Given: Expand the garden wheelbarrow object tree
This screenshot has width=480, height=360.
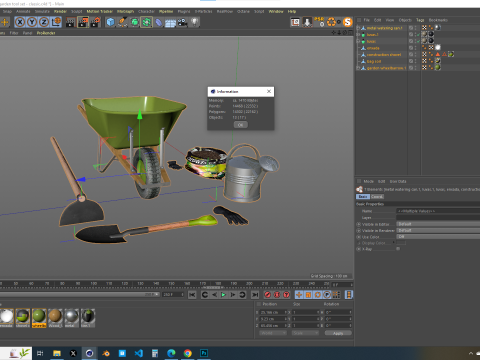Looking at the screenshot, I should tap(358, 68).
